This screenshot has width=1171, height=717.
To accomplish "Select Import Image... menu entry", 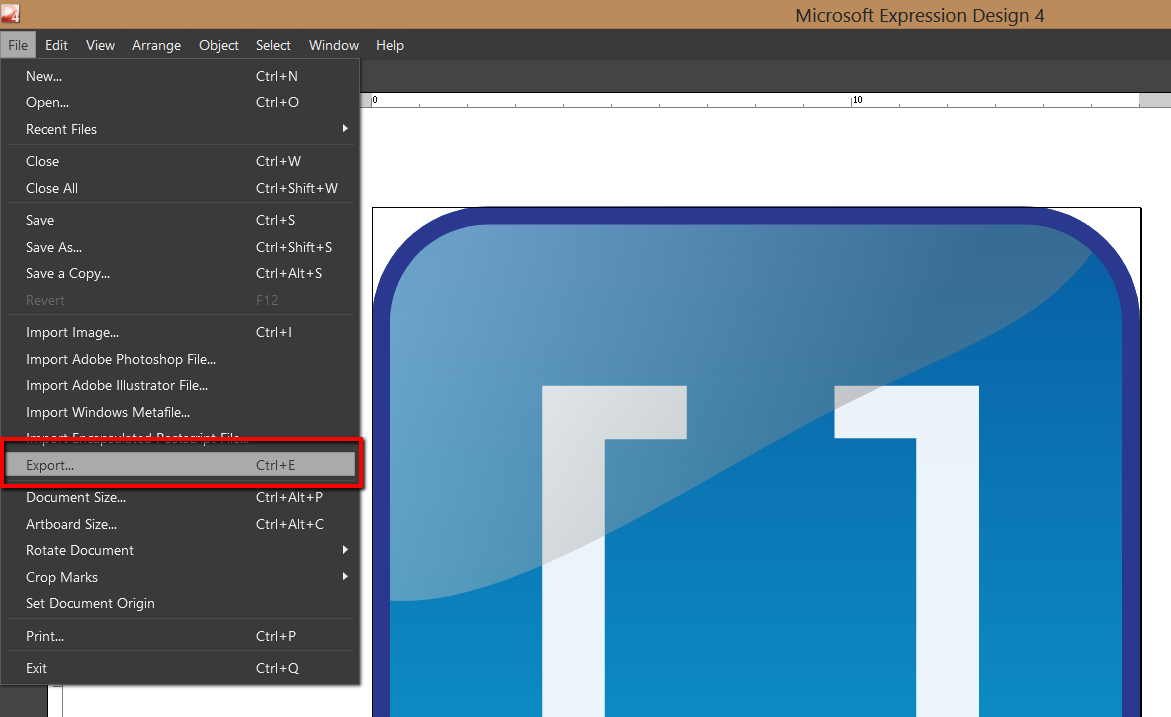I will (180, 332).
